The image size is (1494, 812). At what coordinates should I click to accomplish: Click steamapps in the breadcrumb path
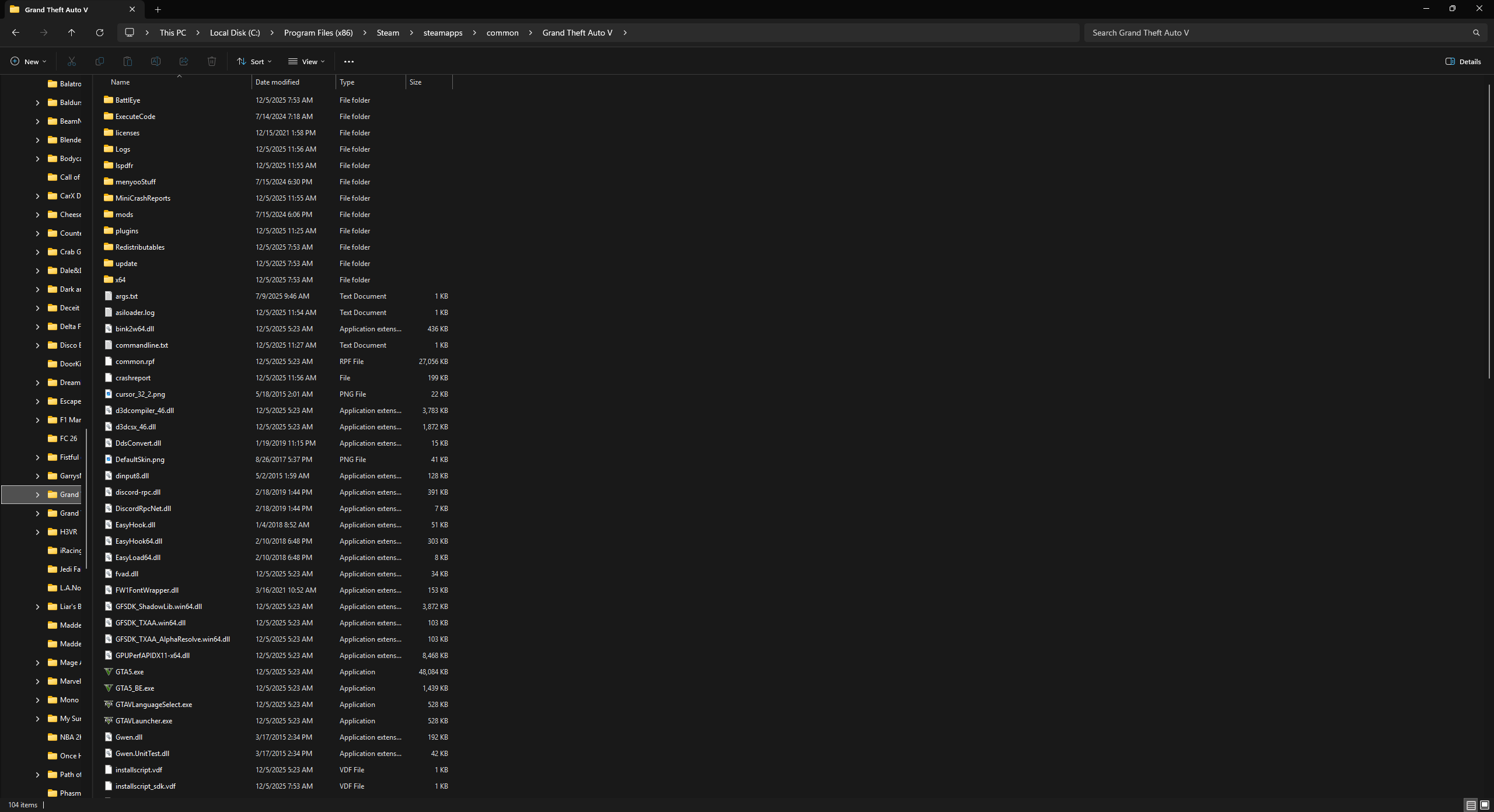pyautogui.click(x=442, y=33)
